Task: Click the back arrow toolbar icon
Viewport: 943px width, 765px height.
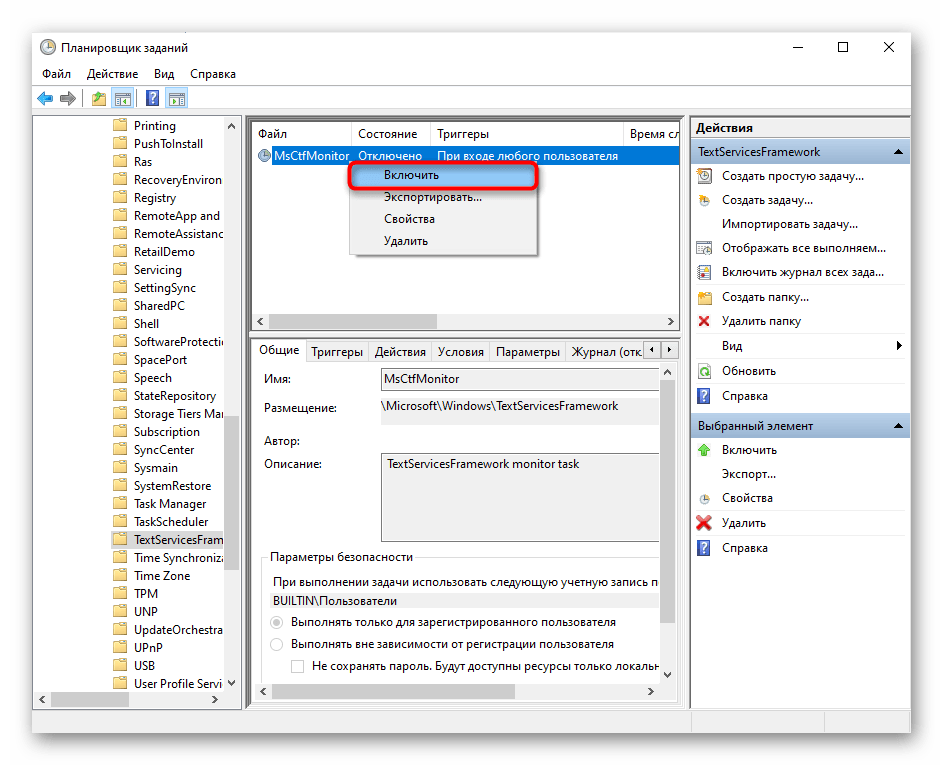Action: 45,98
